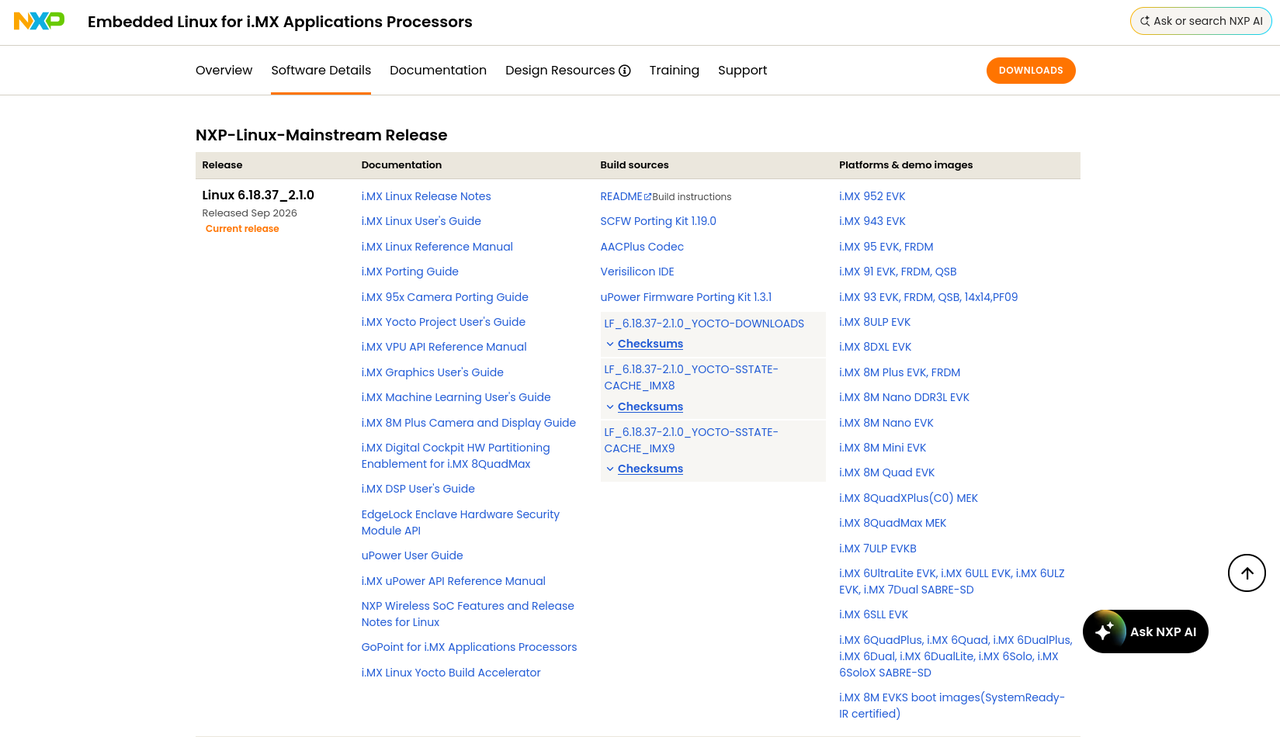Viewport: 1280px width, 737px height.
Task: Open the i.MX Linux User's Guide
Action: pyautogui.click(x=421, y=221)
